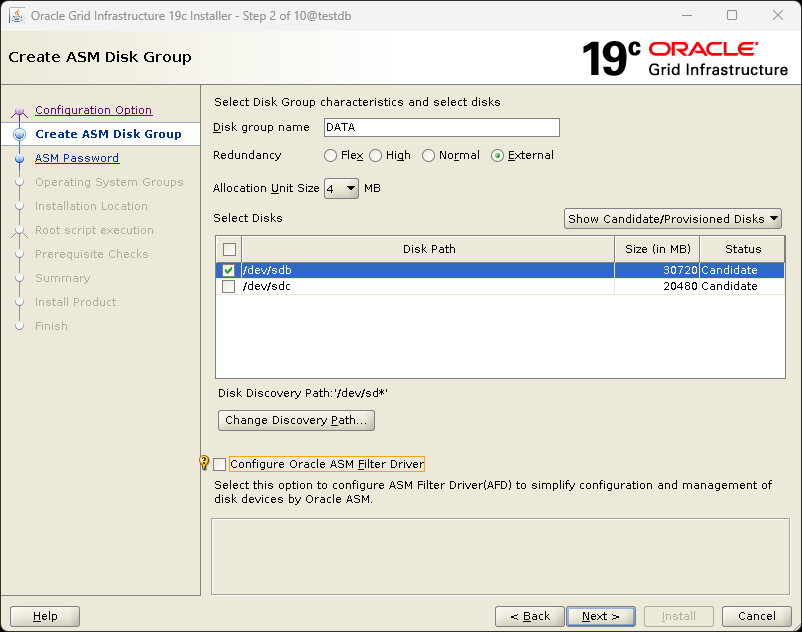Go to the ASM Password step
The image size is (802, 632).
click(77, 158)
